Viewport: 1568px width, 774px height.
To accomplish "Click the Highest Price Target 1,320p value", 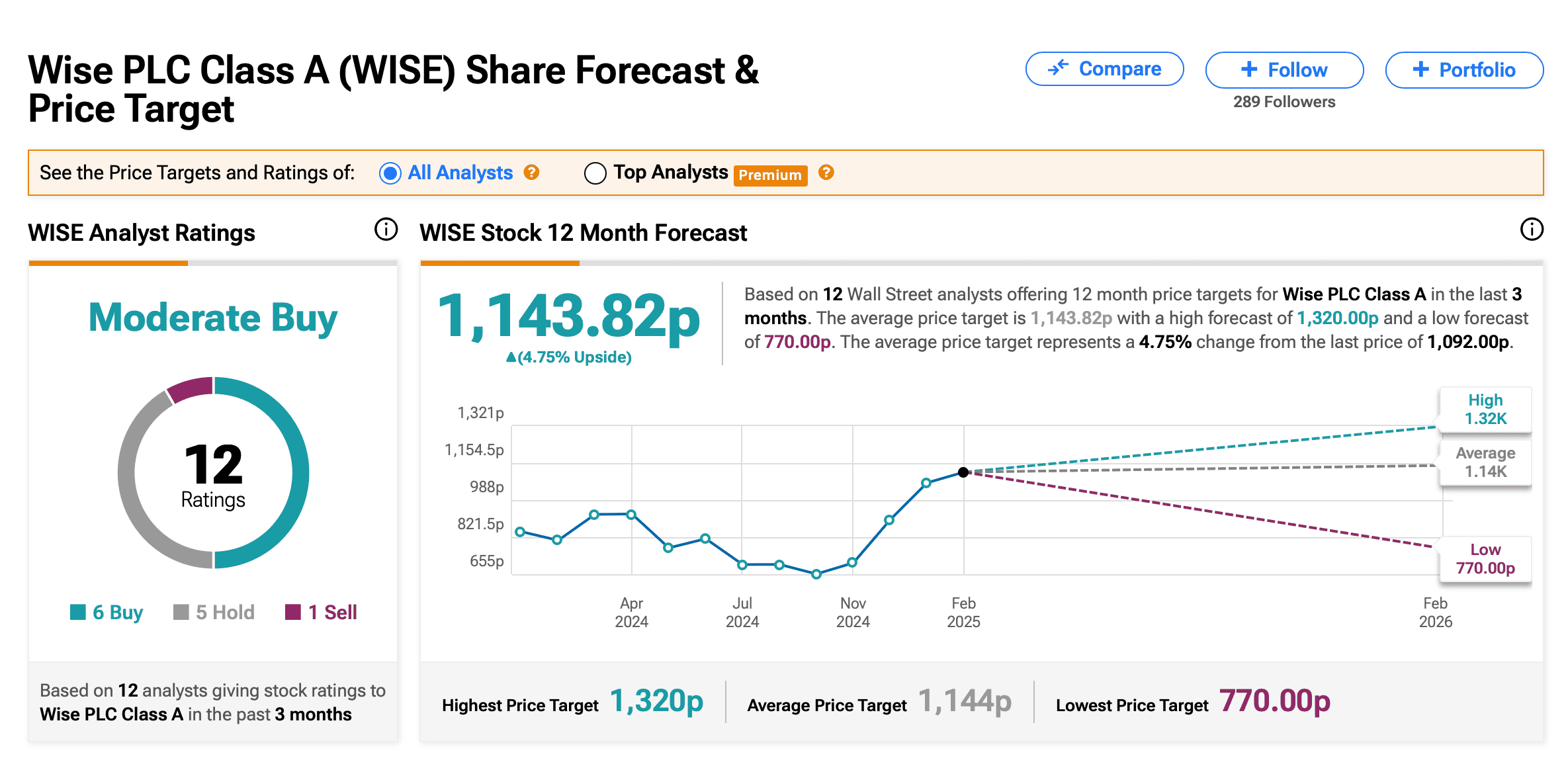I will point(656,701).
